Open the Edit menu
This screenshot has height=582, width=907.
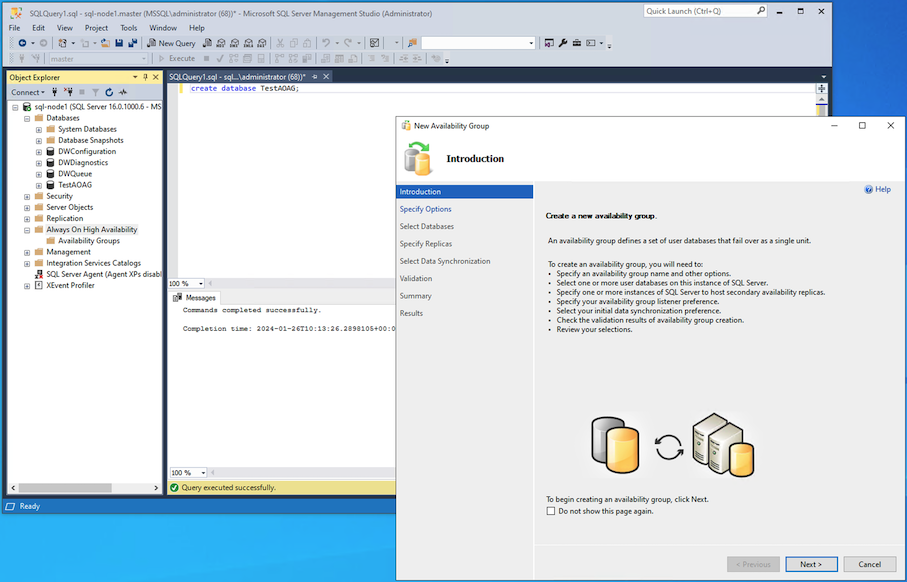coord(38,28)
